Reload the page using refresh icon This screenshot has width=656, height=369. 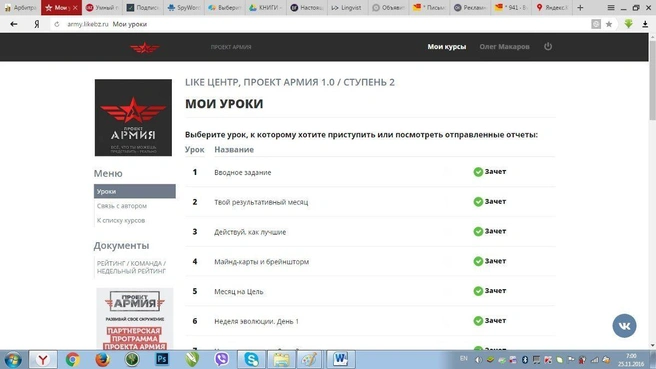pyautogui.click(x=57, y=24)
